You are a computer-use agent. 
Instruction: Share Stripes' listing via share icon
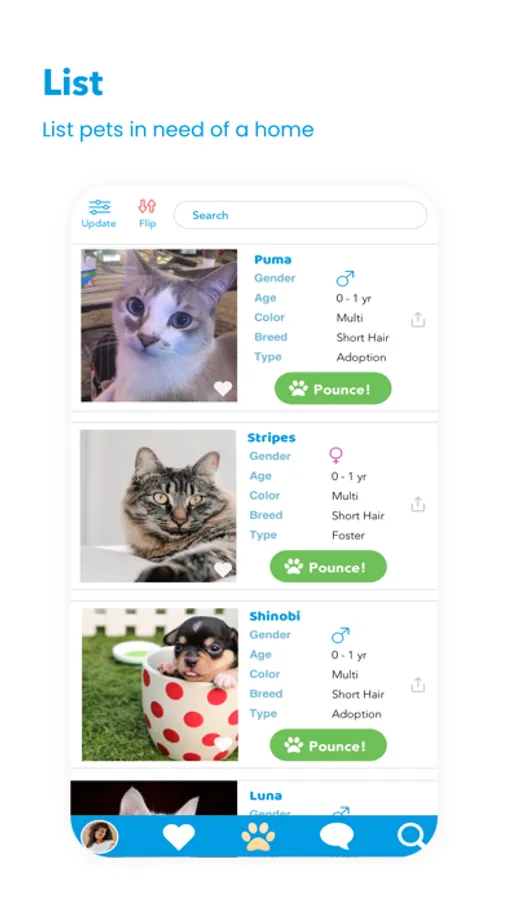(418, 505)
